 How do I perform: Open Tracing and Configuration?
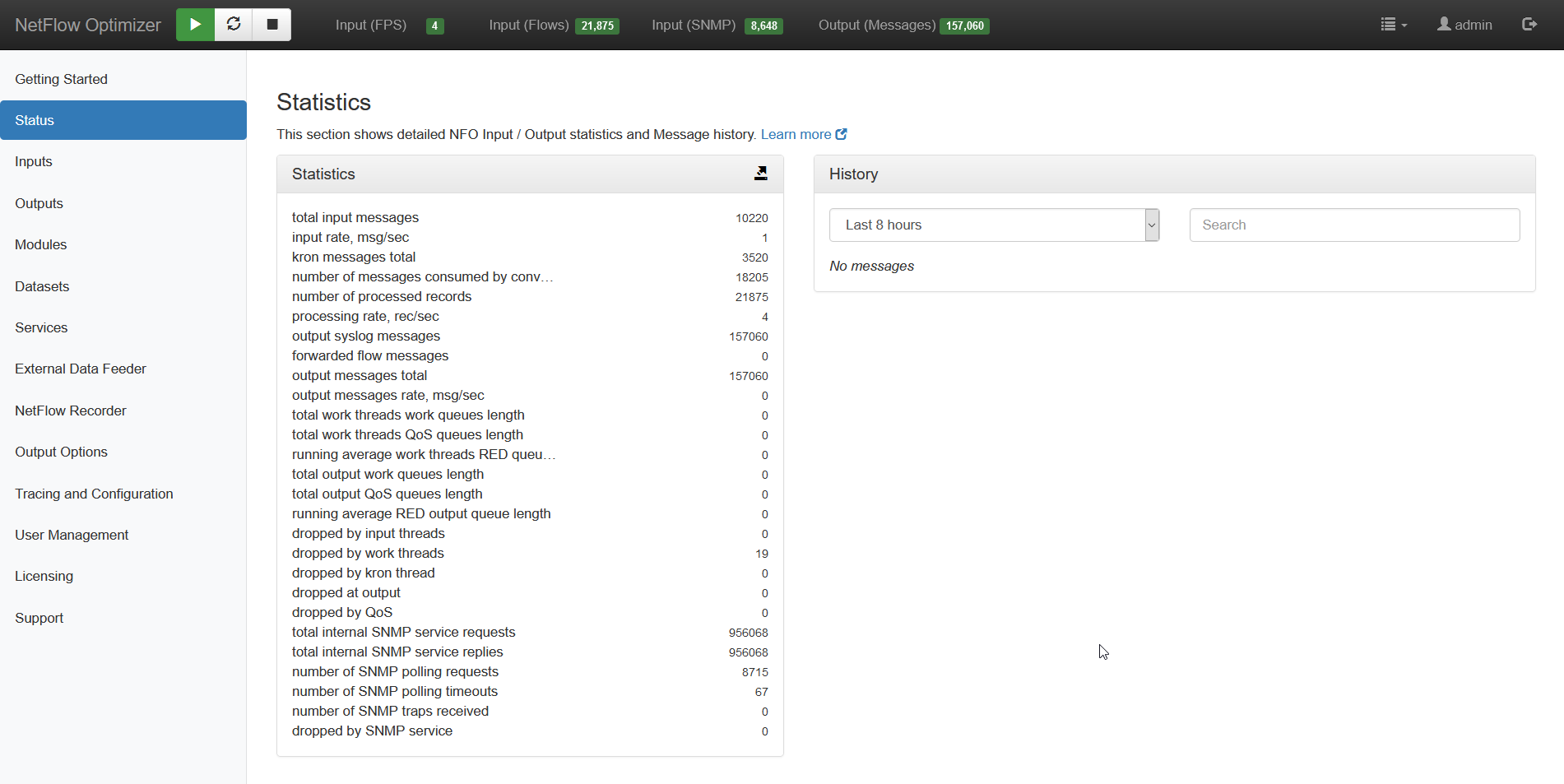click(123, 494)
